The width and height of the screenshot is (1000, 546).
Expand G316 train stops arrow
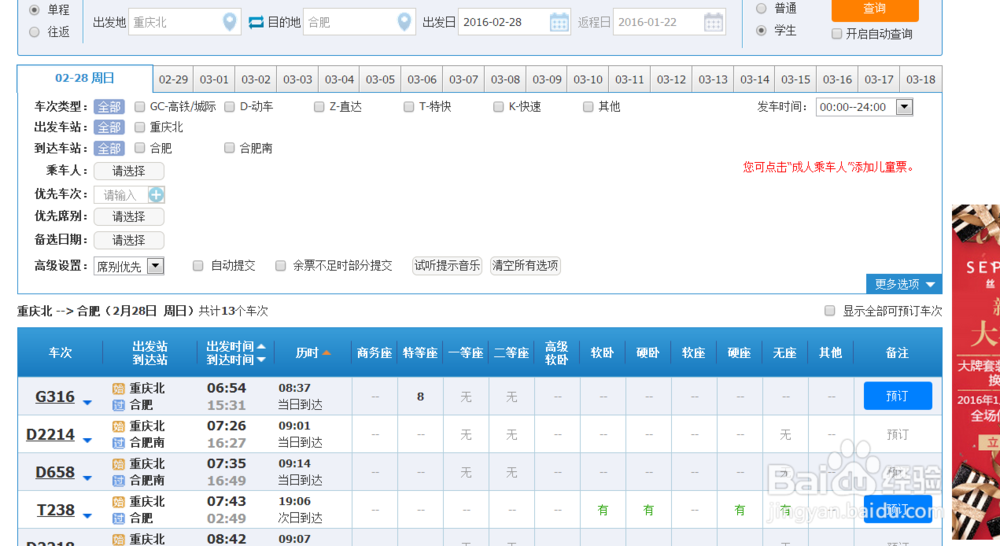[87, 402]
